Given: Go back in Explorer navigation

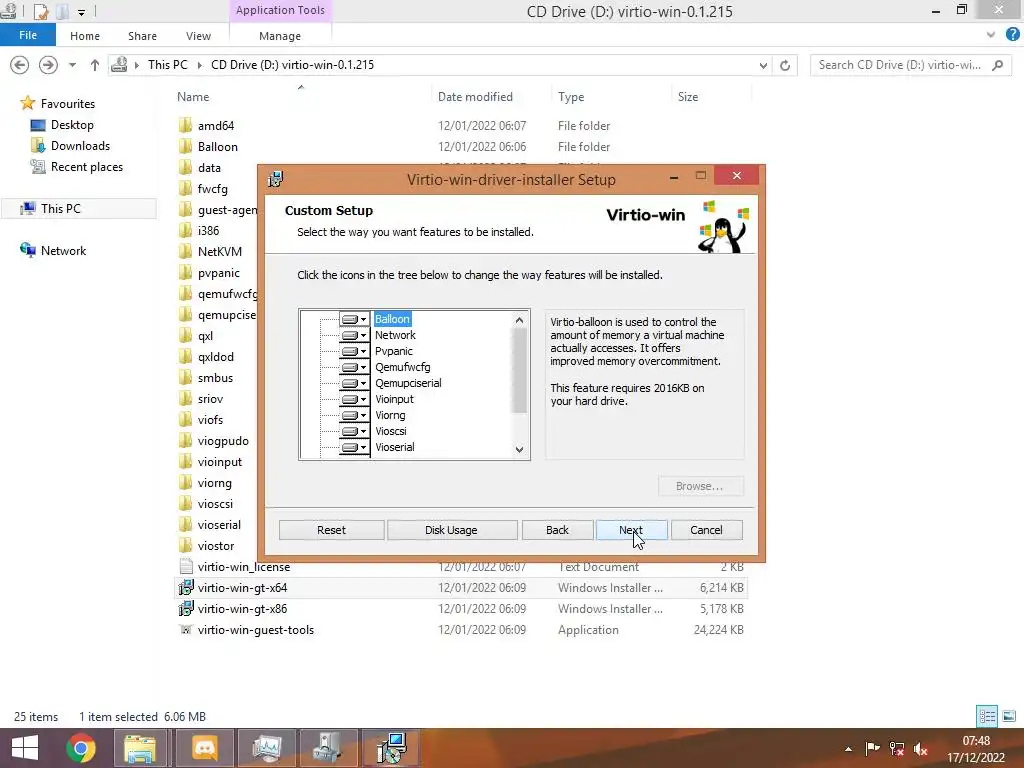Looking at the screenshot, I should 20,65.
